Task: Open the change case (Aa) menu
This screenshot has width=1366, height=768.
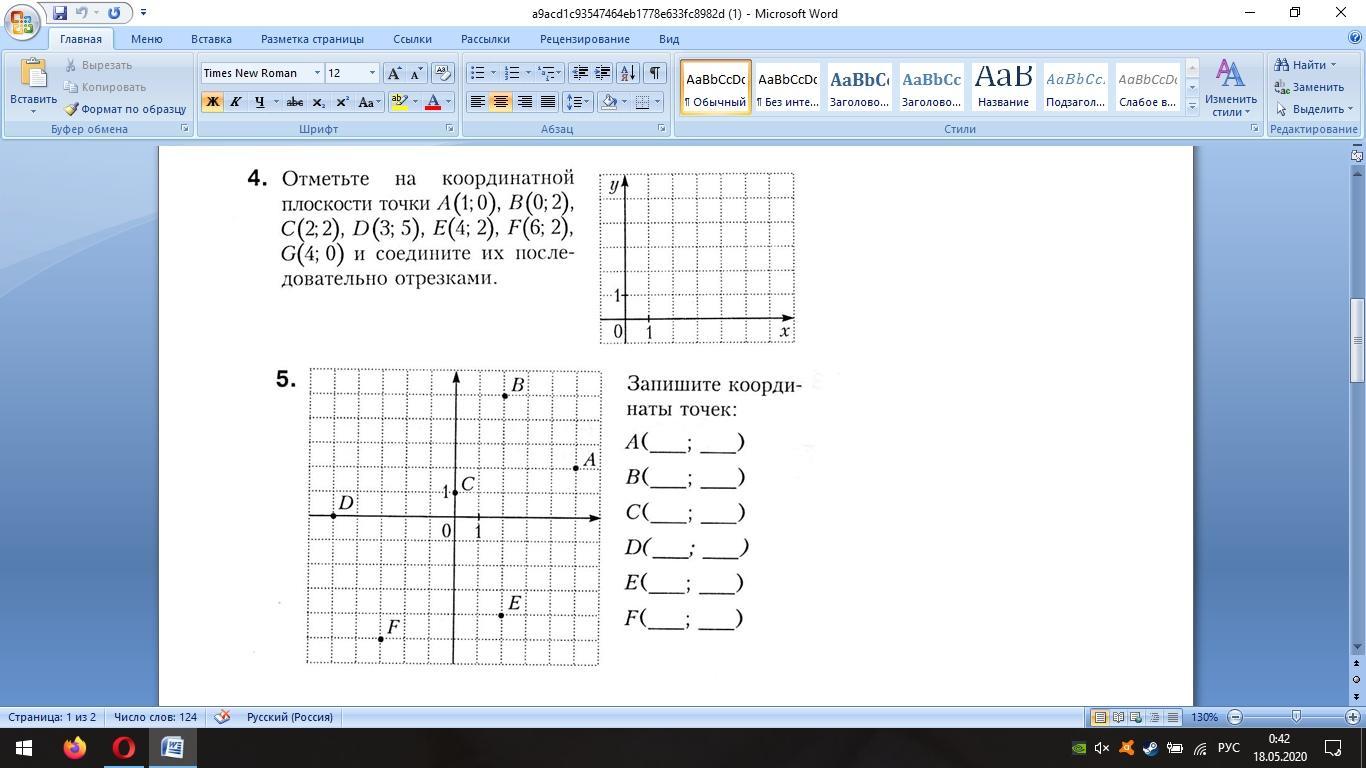Action: coord(367,102)
